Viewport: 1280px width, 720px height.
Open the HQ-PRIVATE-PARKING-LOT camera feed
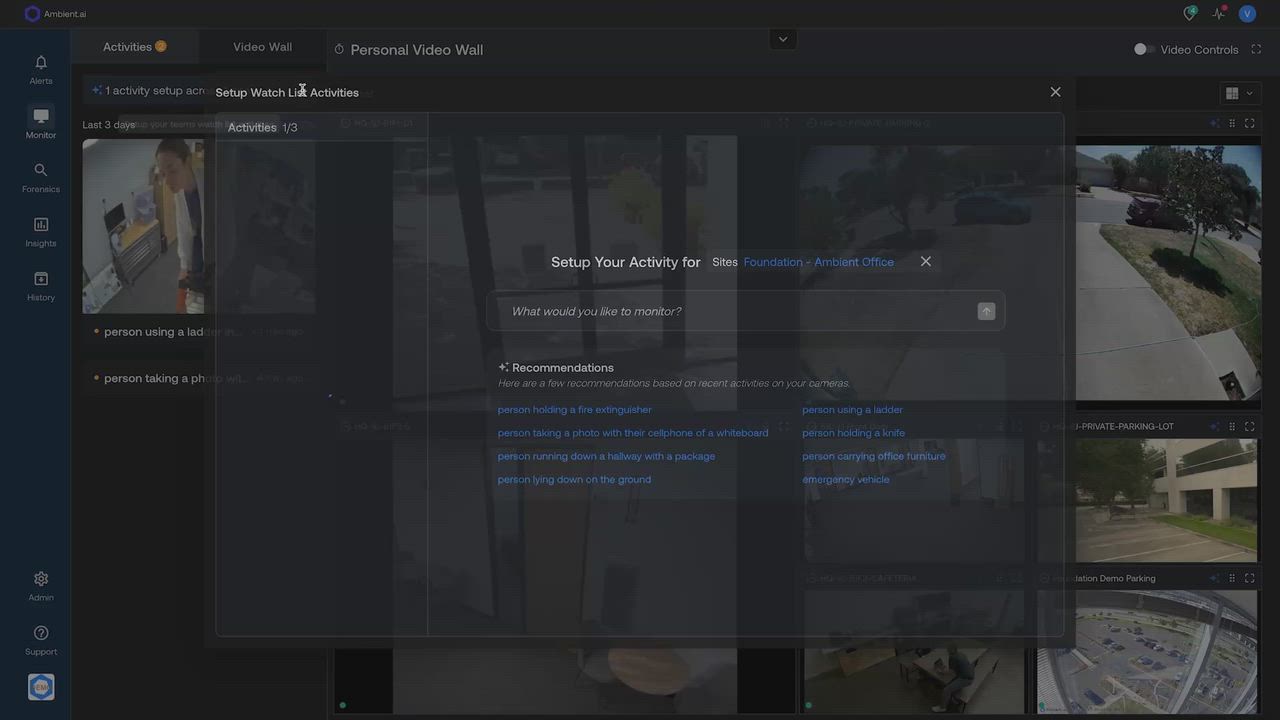coord(1147,500)
